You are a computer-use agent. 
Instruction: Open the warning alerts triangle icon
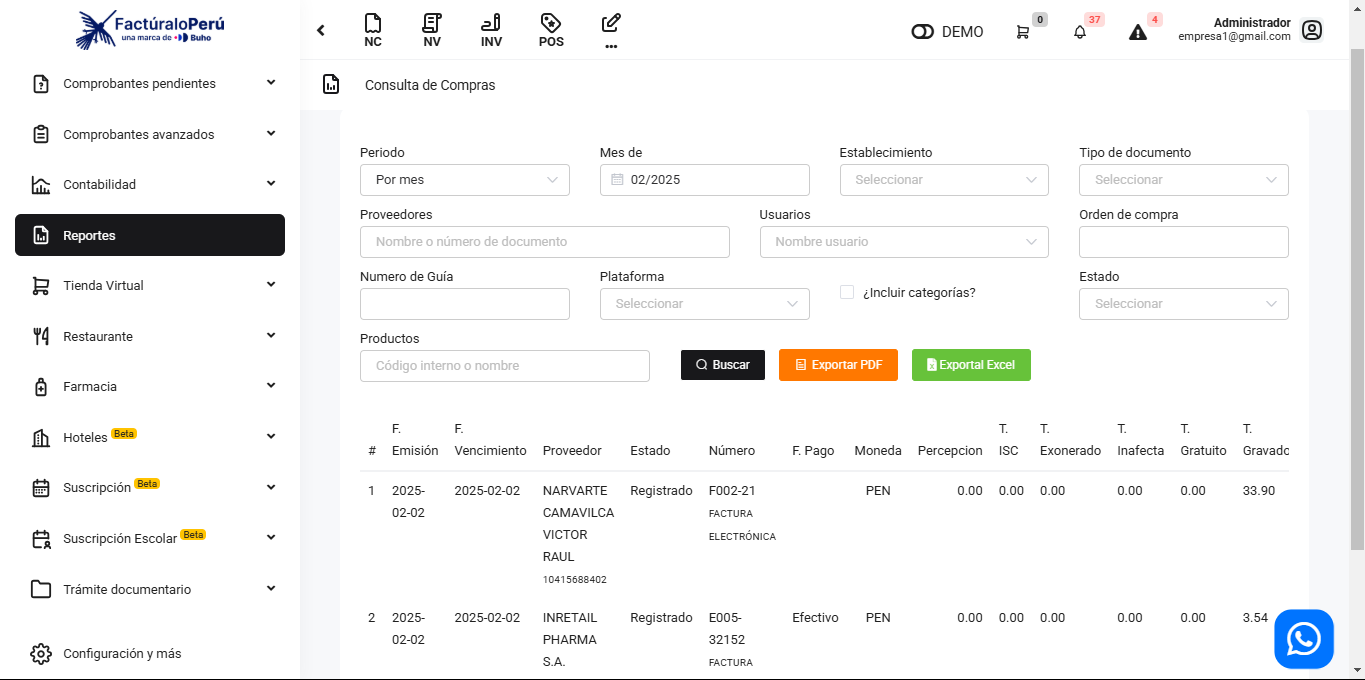click(x=1138, y=32)
